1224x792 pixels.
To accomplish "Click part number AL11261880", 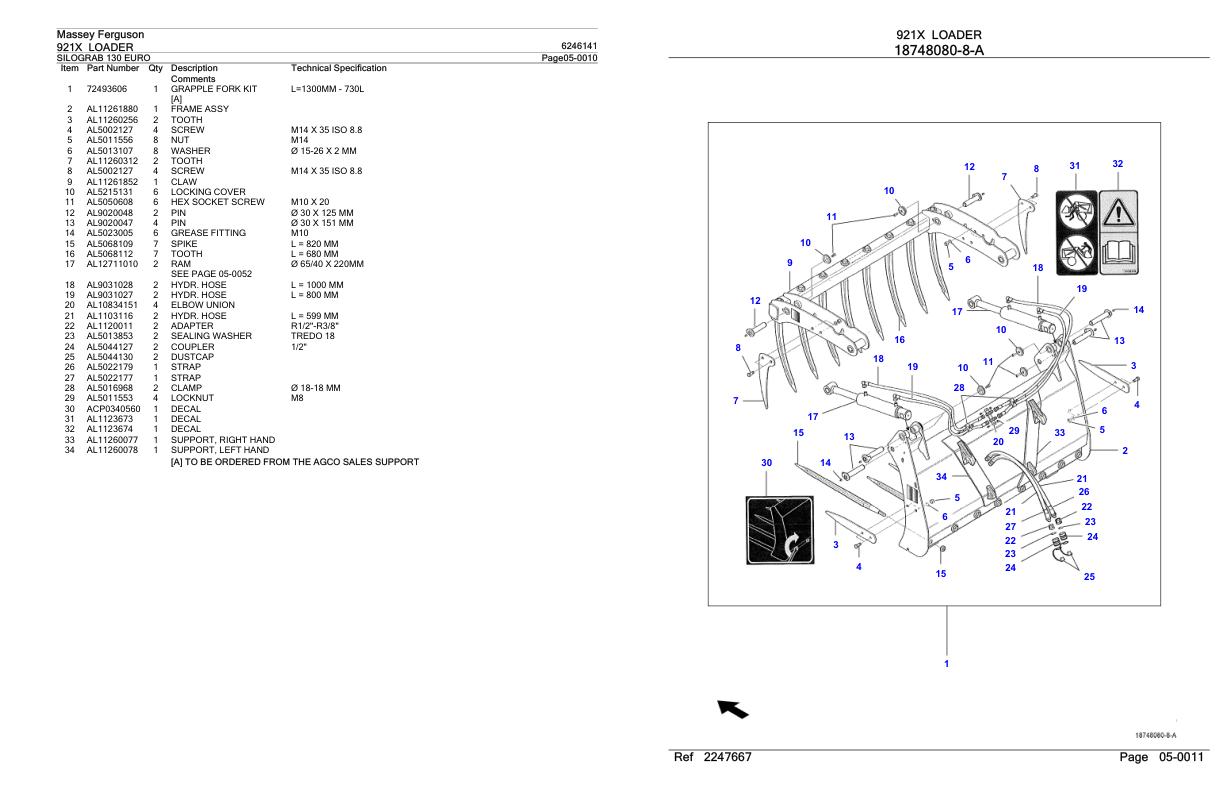I will [x=112, y=108].
